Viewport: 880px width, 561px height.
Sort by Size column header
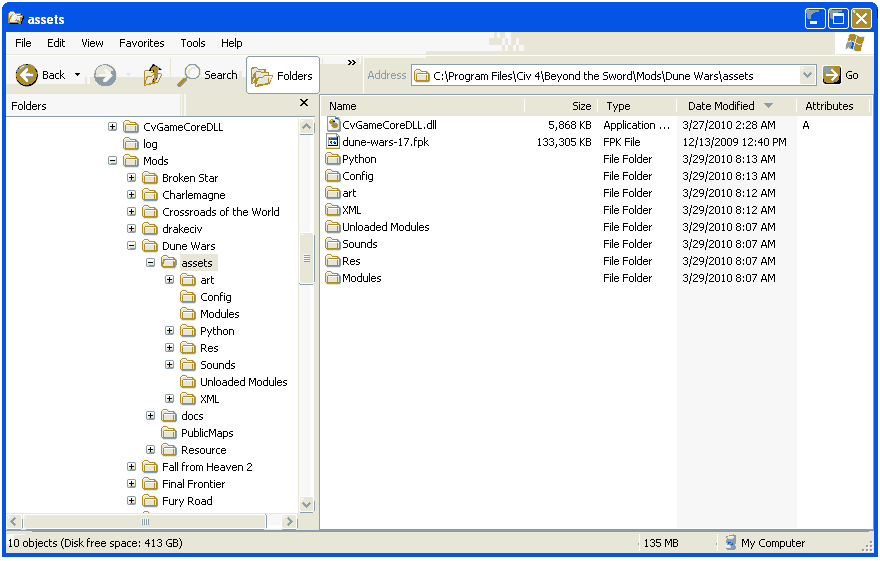tap(561, 106)
